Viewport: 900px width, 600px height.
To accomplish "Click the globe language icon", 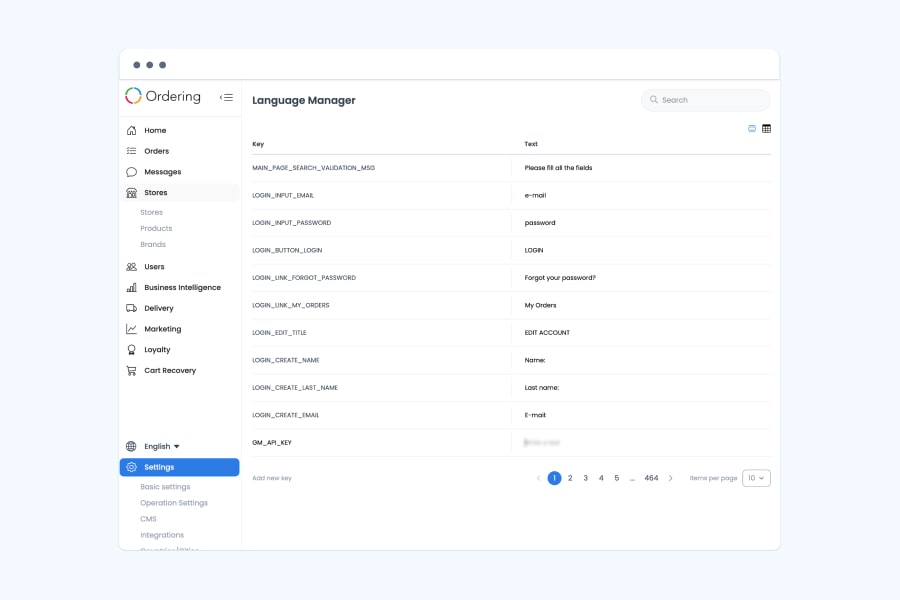I will (x=131, y=446).
